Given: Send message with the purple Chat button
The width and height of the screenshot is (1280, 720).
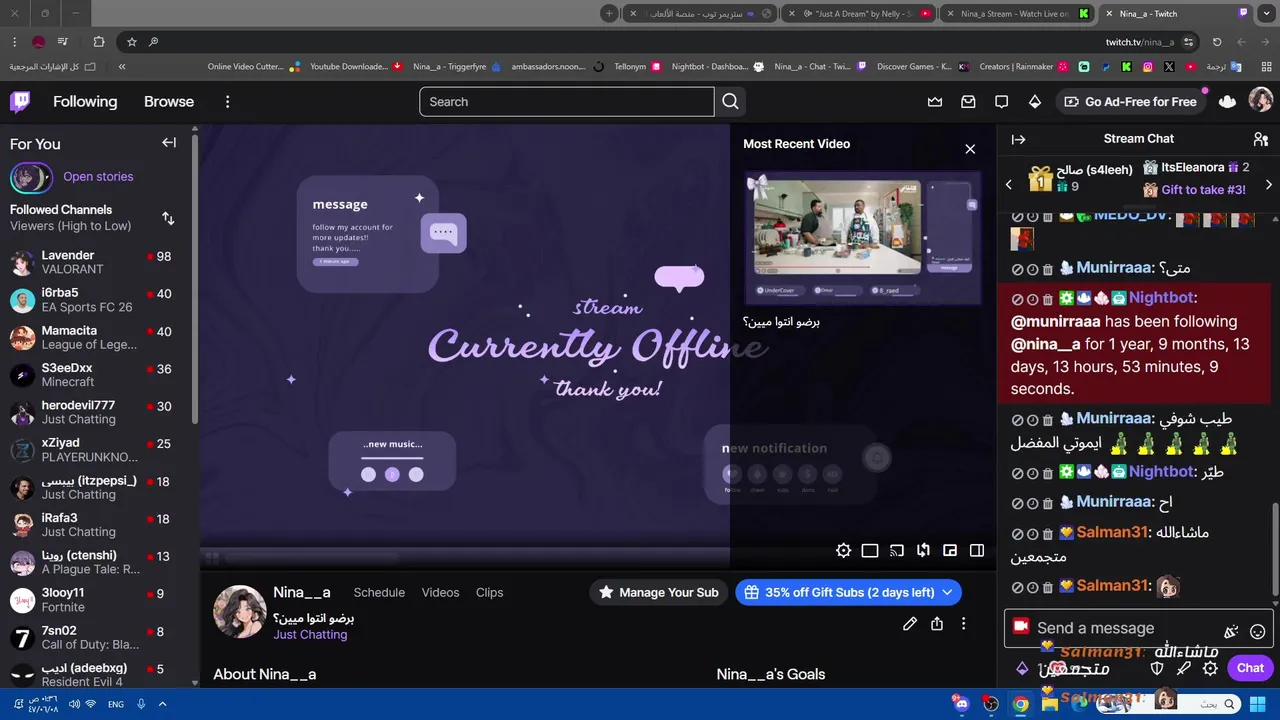Looking at the screenshot, I should tap(1250, 668).
